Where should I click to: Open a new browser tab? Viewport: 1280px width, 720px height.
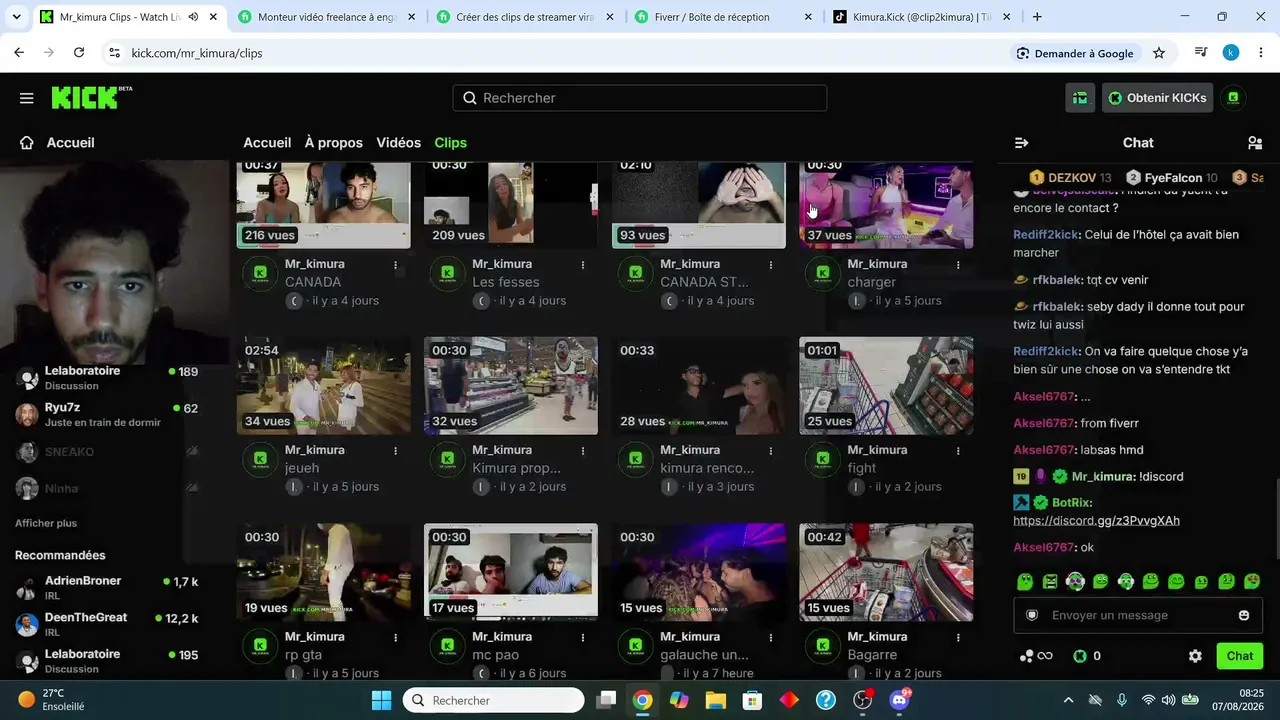click(1037, 17)
